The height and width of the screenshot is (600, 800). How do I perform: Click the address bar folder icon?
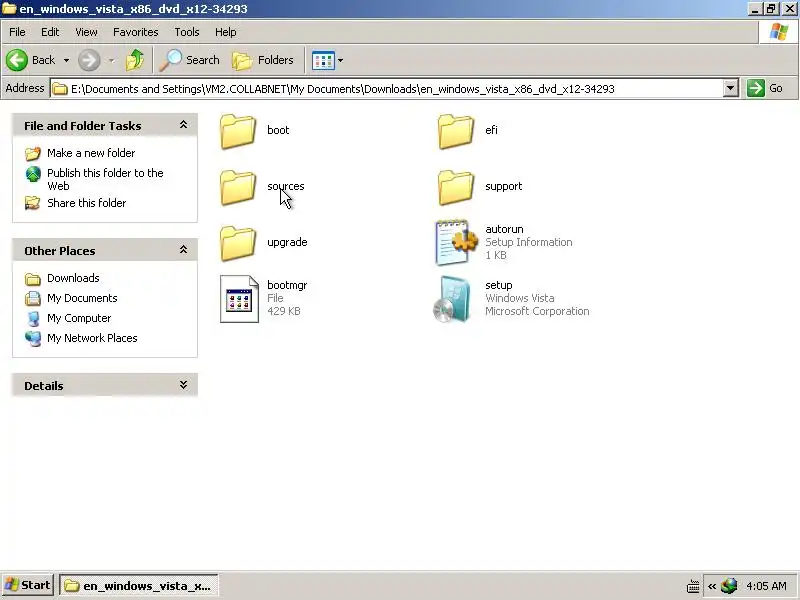click(60, 89)
